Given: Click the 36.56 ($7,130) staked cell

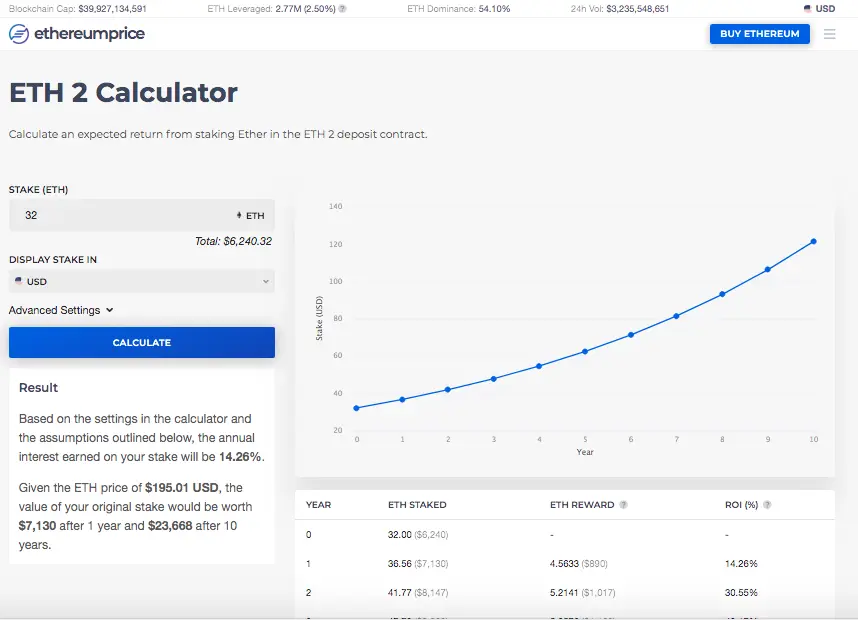Looking at the screenshot, I should point(418,564).
